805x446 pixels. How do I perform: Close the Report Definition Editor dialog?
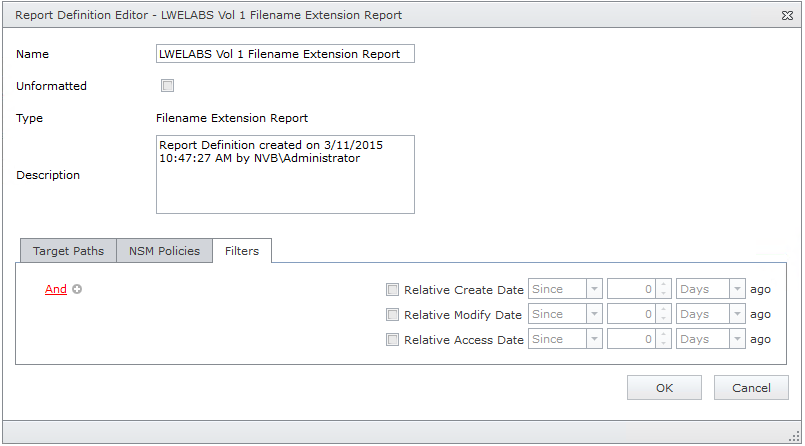tap(787, 16)
